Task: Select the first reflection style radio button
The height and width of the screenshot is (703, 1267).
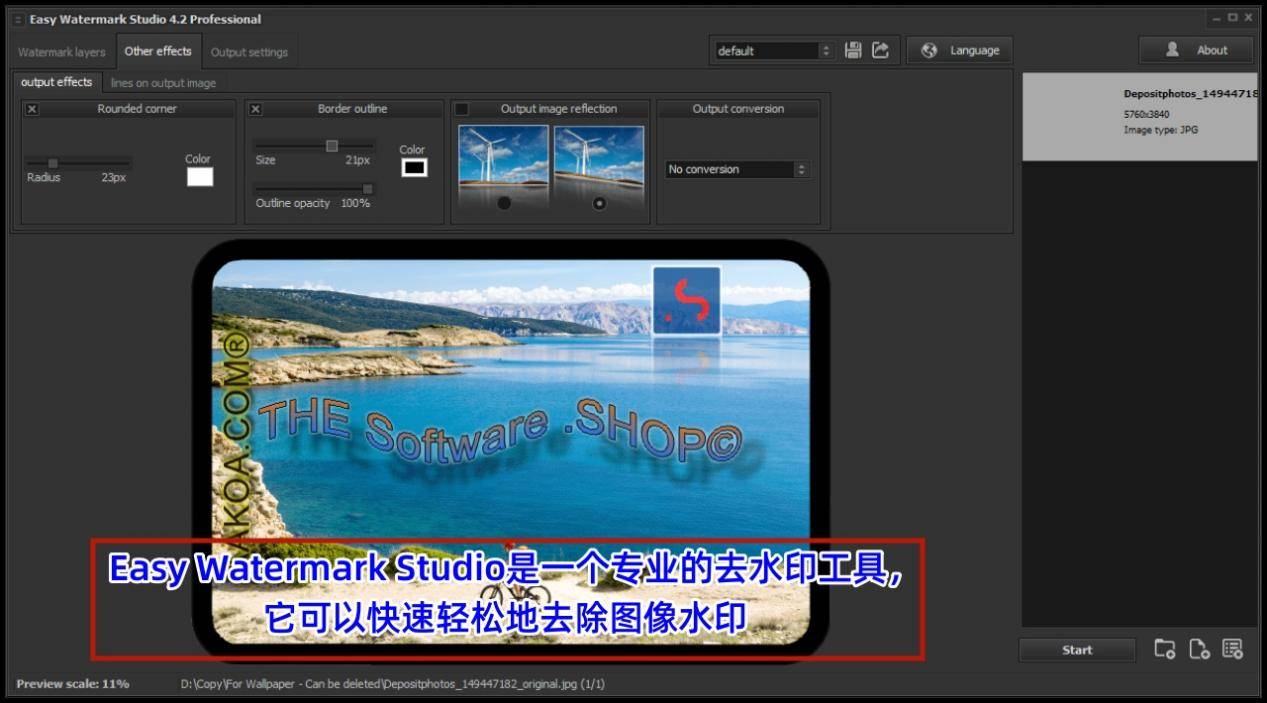Action: (x=504, y=203)
